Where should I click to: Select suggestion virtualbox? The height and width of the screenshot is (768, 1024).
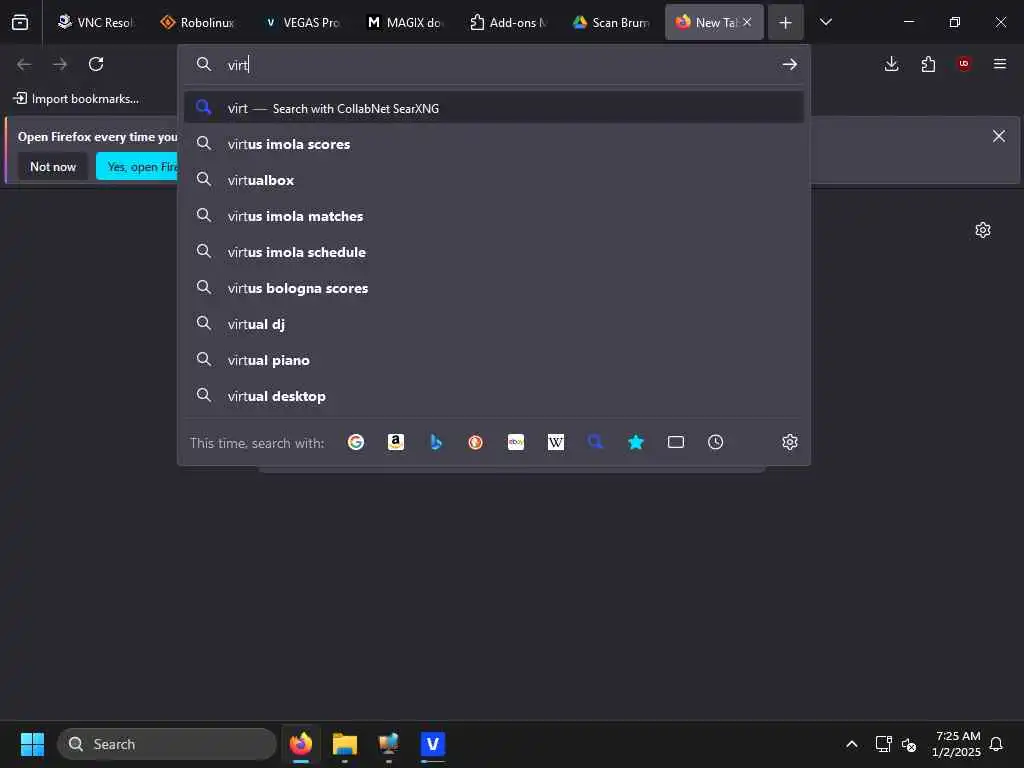[x=494, y=180]
